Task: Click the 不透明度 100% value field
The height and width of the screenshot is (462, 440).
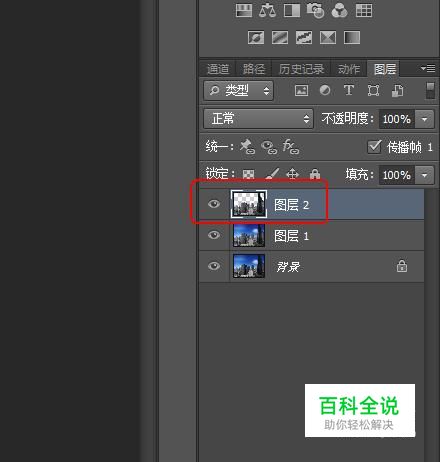Action: (x=397, y=119)
